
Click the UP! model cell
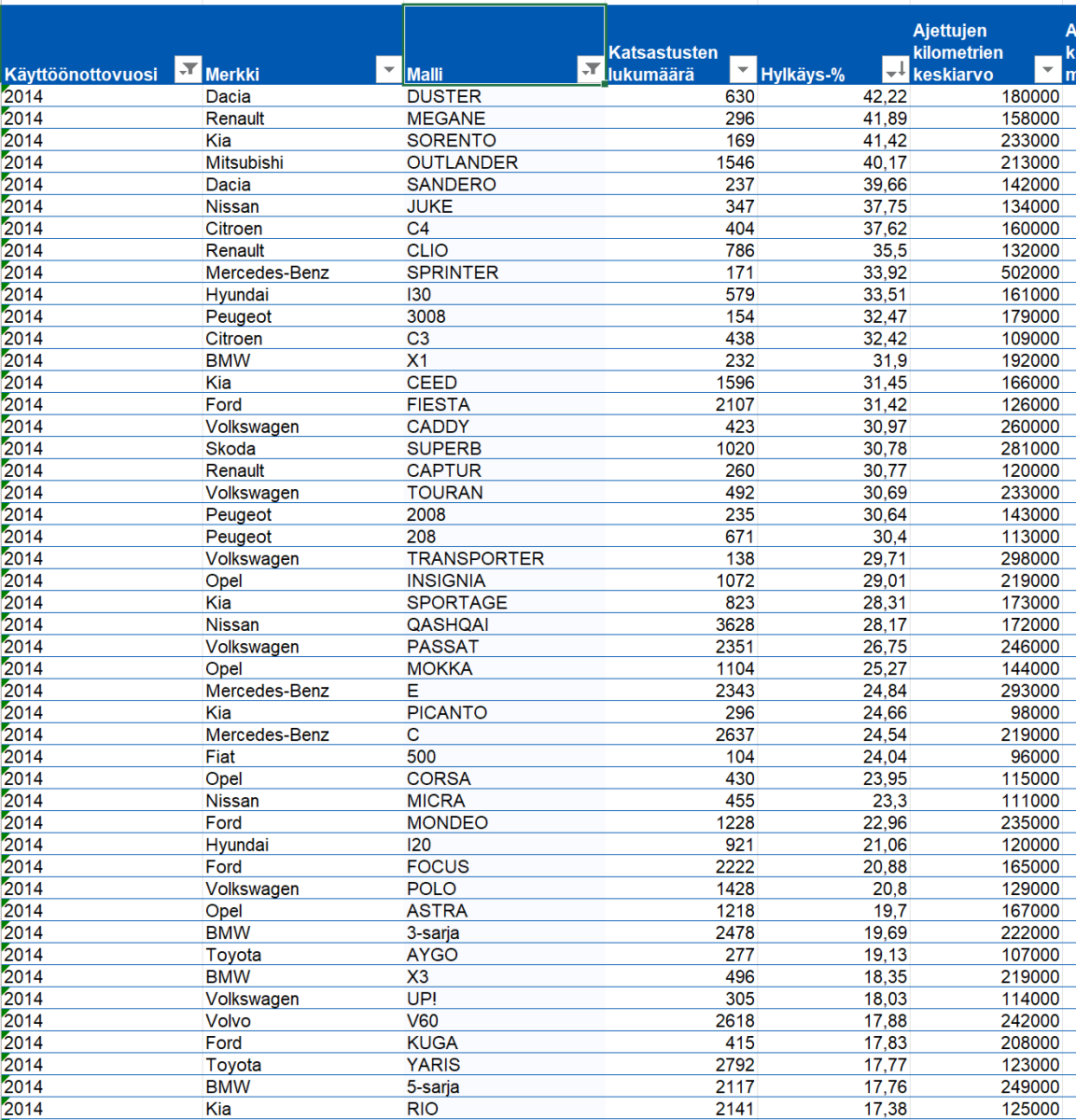pyautogui.click(x=504, y=999)
